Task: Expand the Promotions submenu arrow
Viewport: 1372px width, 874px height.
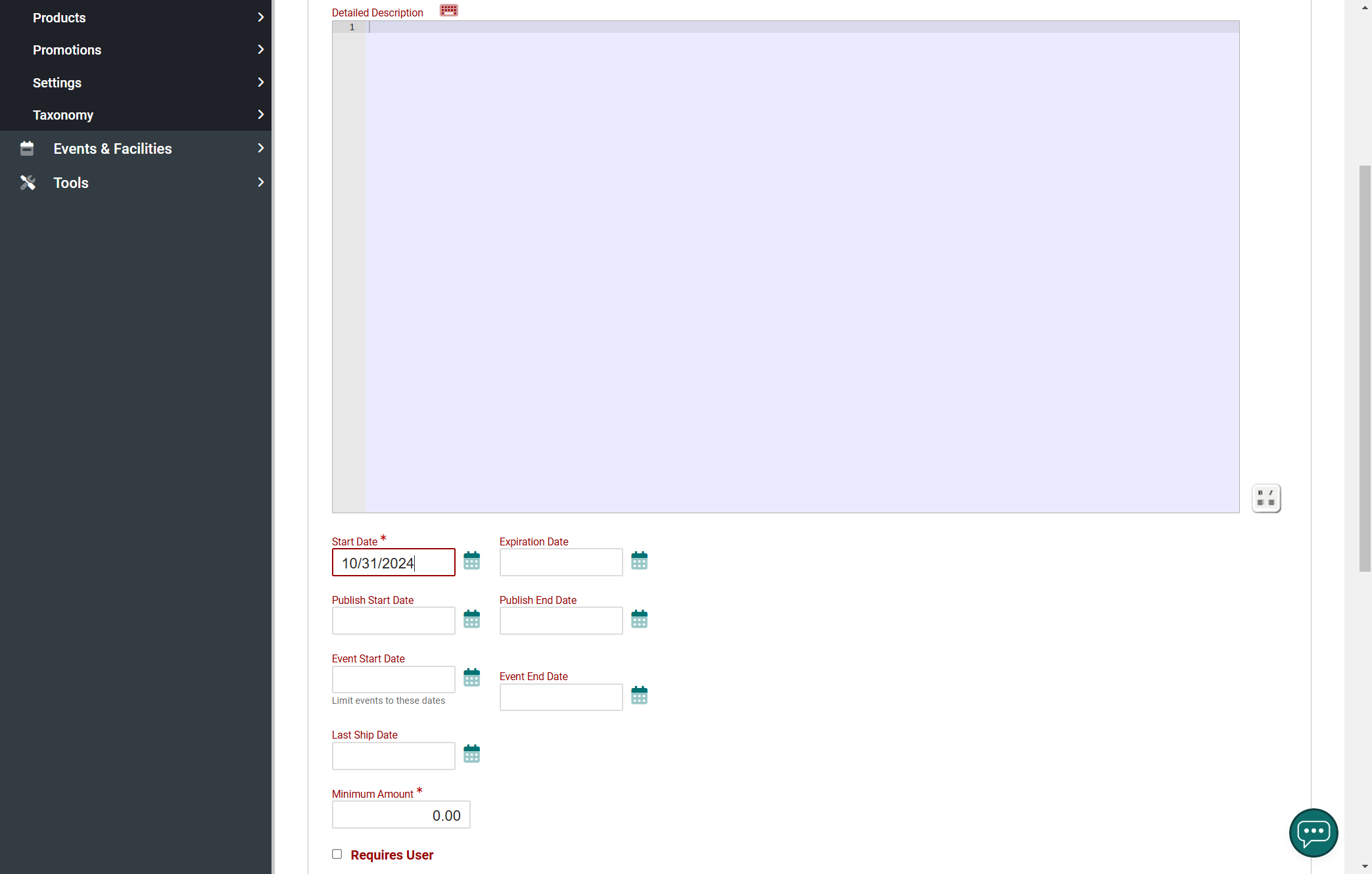Action: coord(261,49)
